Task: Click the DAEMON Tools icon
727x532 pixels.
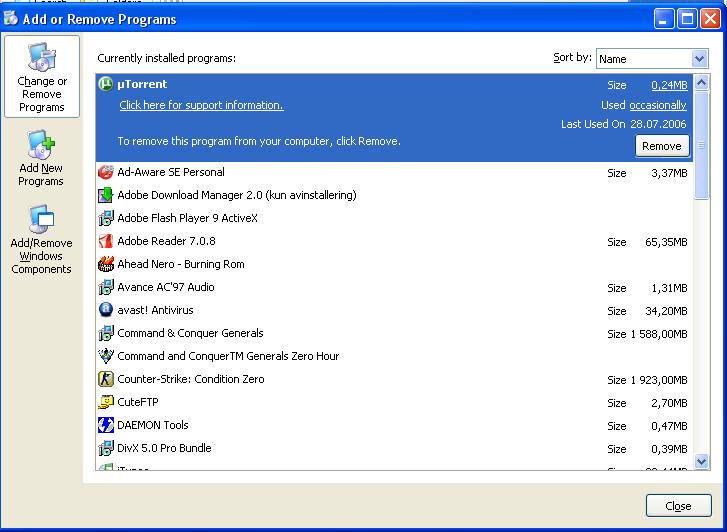Action: 106,425
